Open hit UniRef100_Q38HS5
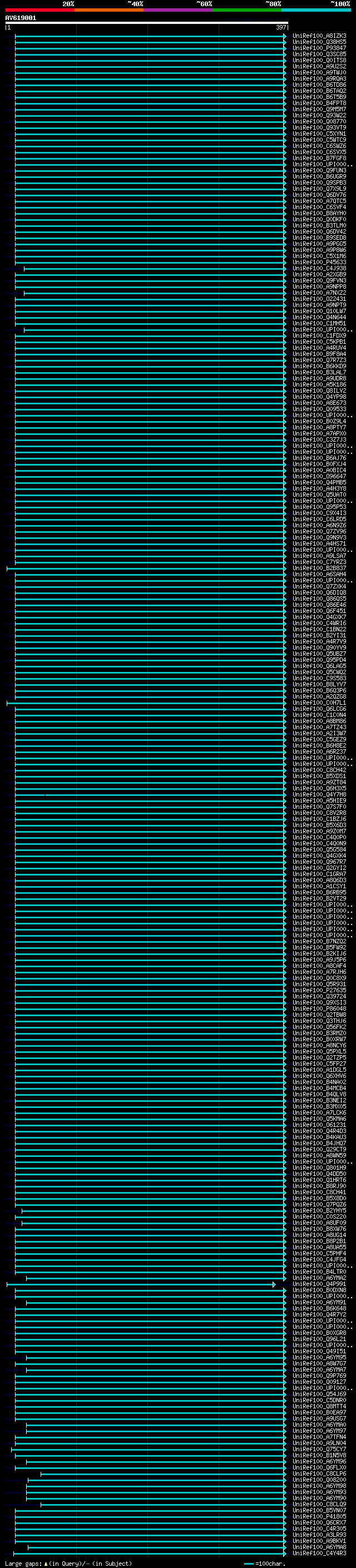Image resolution: width=356 pixels, height=1568 pixels. point(319,42)
